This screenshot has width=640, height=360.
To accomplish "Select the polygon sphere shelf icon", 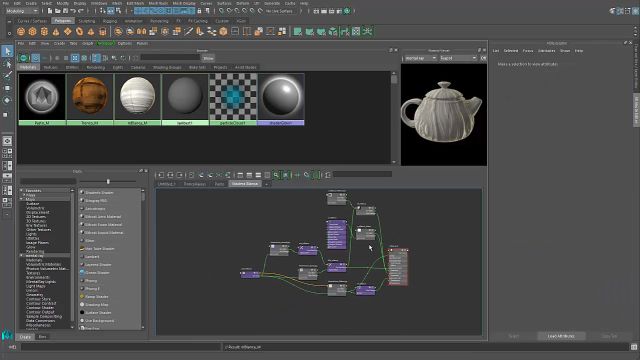I will pyautogui.click(x=21, y=31).
